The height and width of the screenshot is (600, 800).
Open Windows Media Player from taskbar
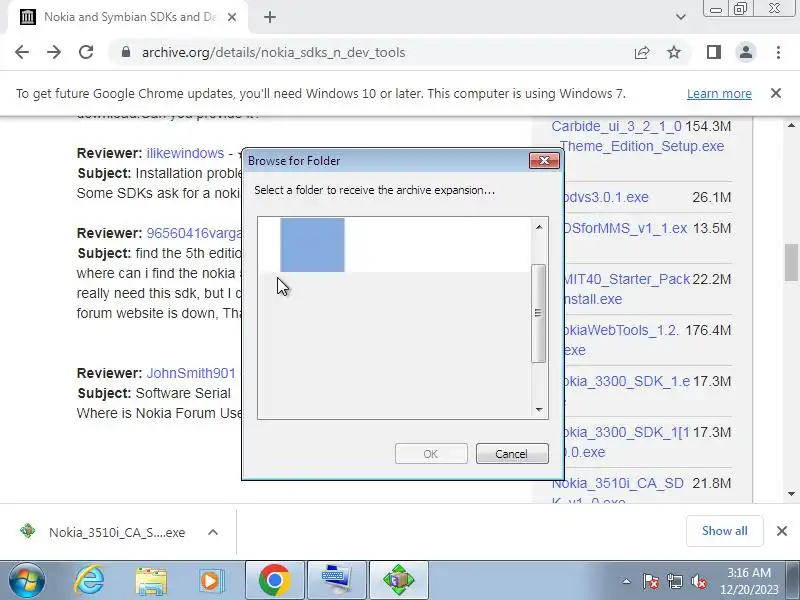pos(212,580)
